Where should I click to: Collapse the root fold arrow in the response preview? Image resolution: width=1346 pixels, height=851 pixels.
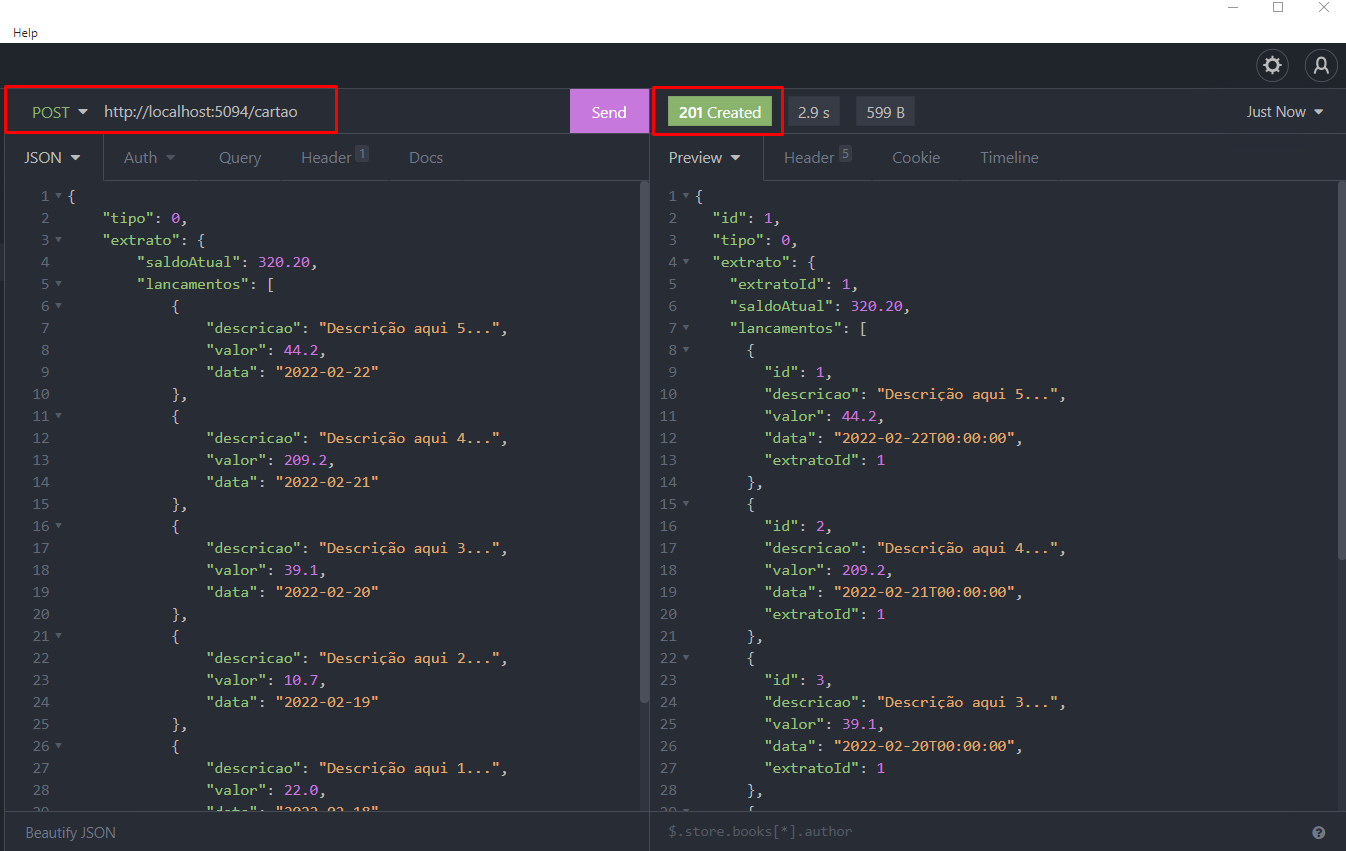[x=686, y=196]
